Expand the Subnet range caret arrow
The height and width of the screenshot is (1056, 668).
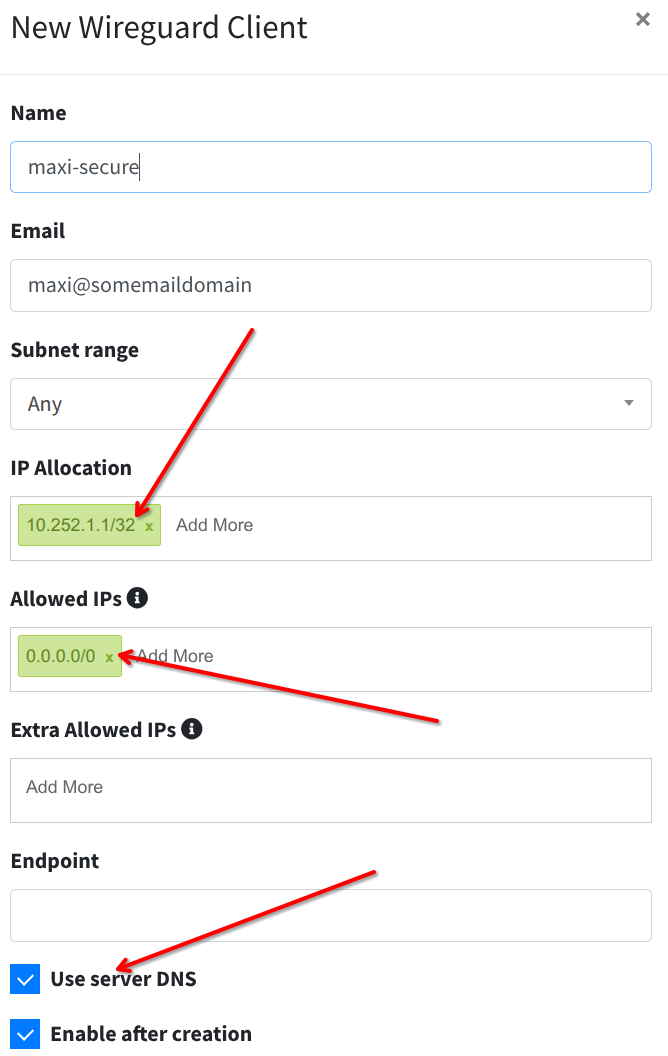tap(629, 404)
